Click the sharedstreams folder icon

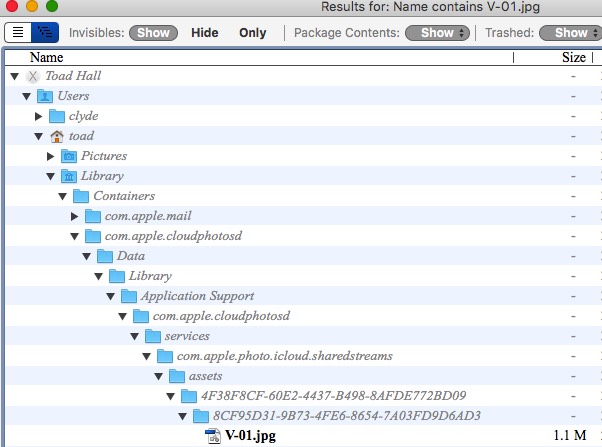[165, 356]
